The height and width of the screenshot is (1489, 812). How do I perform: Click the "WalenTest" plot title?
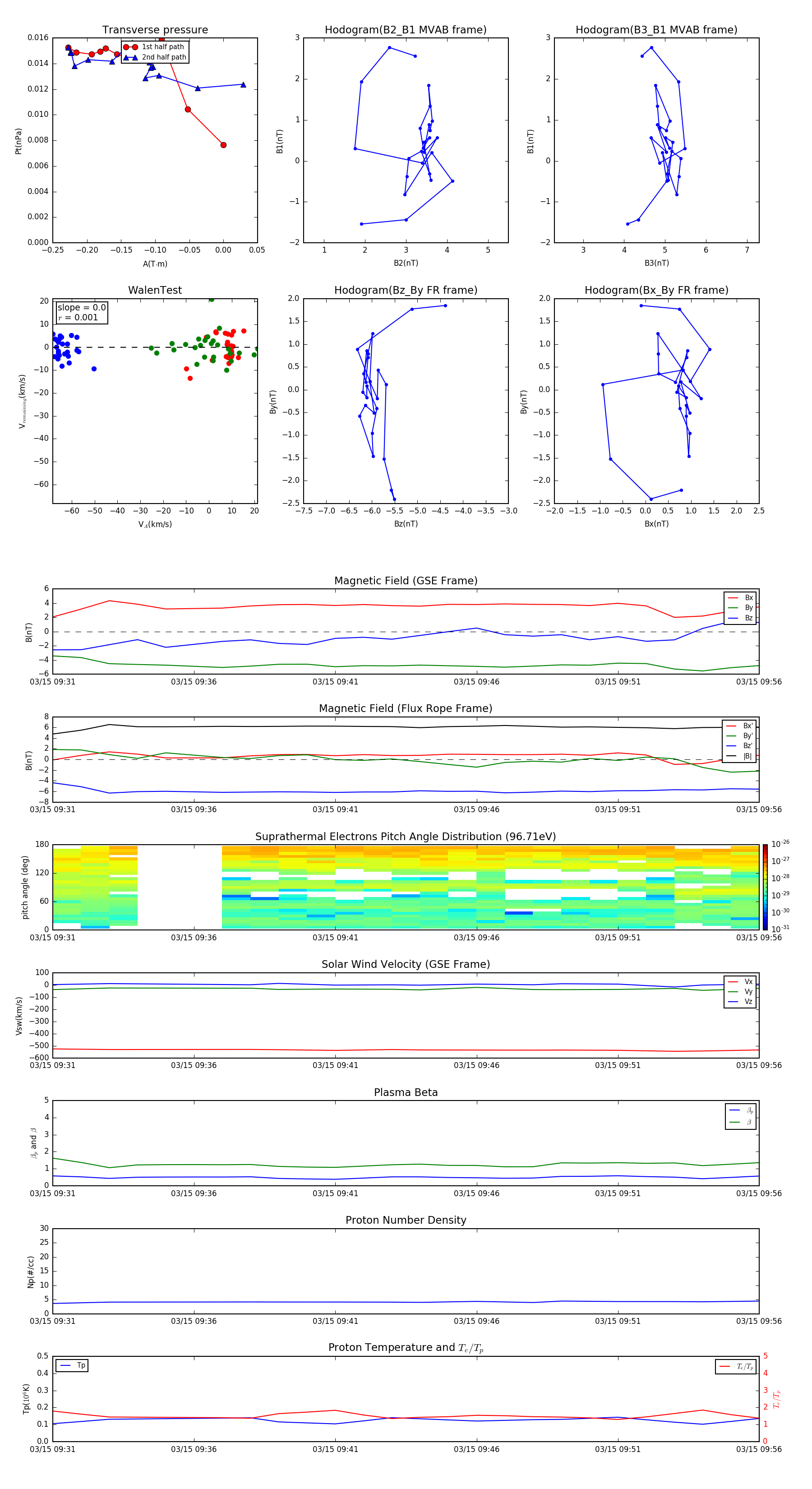click(155, 290)
